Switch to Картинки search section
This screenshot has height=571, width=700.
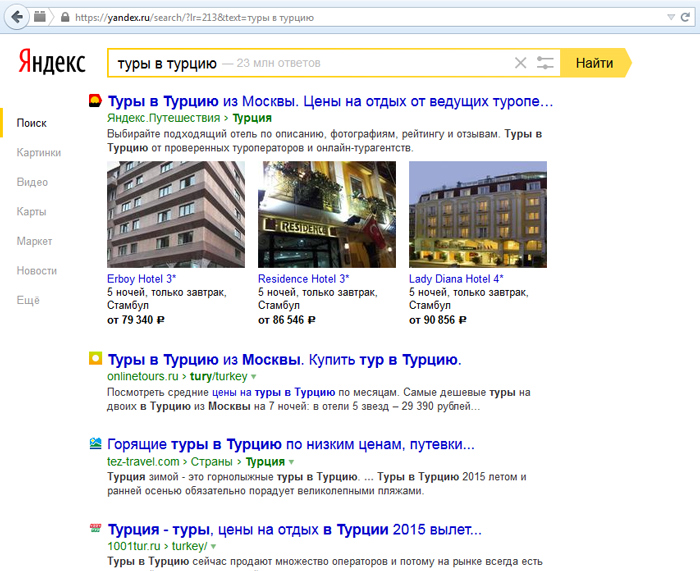(39, 153)
